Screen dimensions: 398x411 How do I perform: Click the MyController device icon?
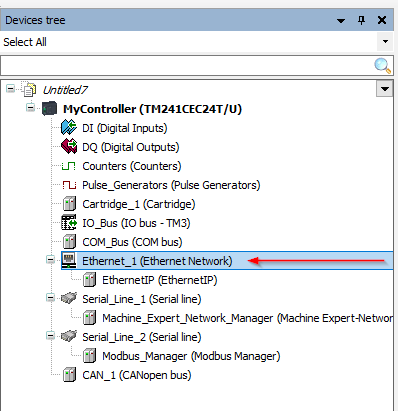click(49, 109)
